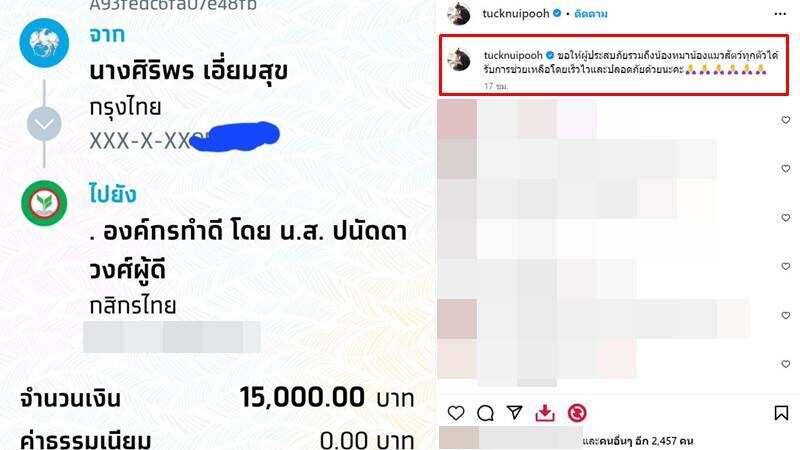This screenshot has width=800, height=450.
Task: Share the post via paper plane icon
Action: [515, 412]
